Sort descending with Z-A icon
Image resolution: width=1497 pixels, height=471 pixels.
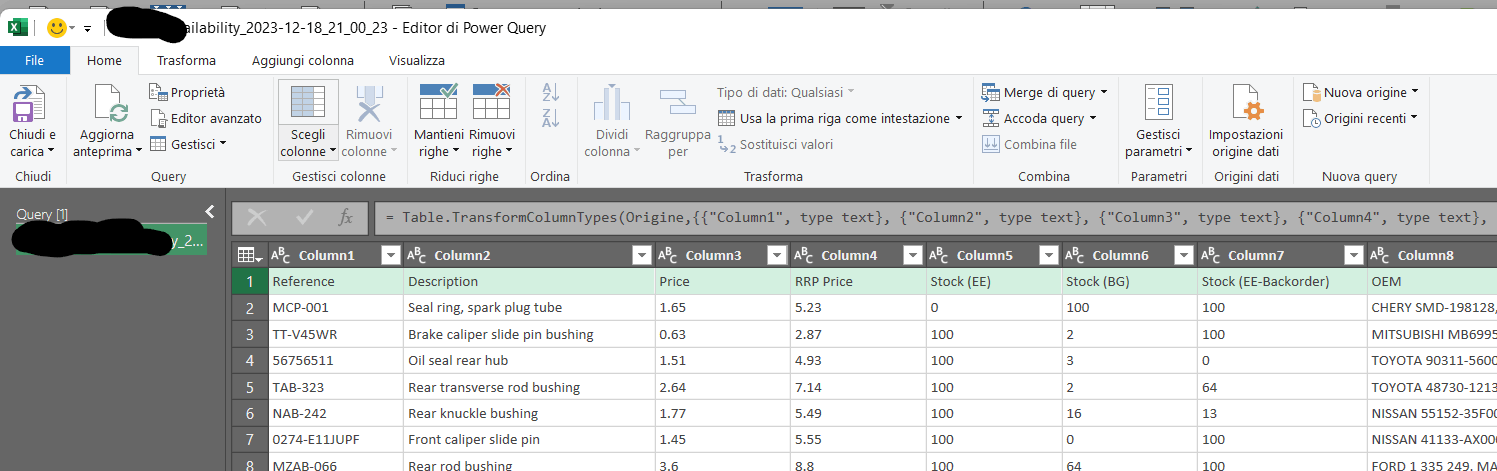pos(550,118)
